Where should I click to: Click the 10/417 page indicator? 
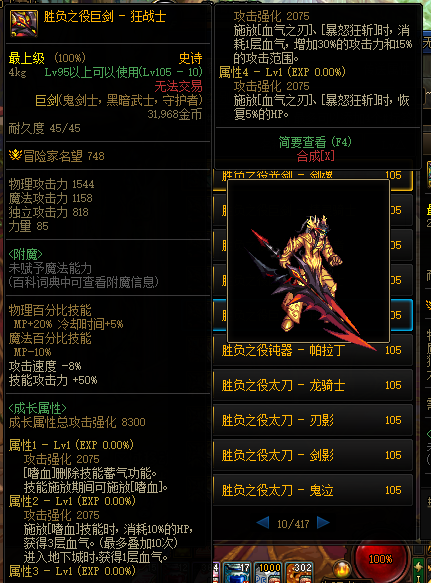click(293, 524)
